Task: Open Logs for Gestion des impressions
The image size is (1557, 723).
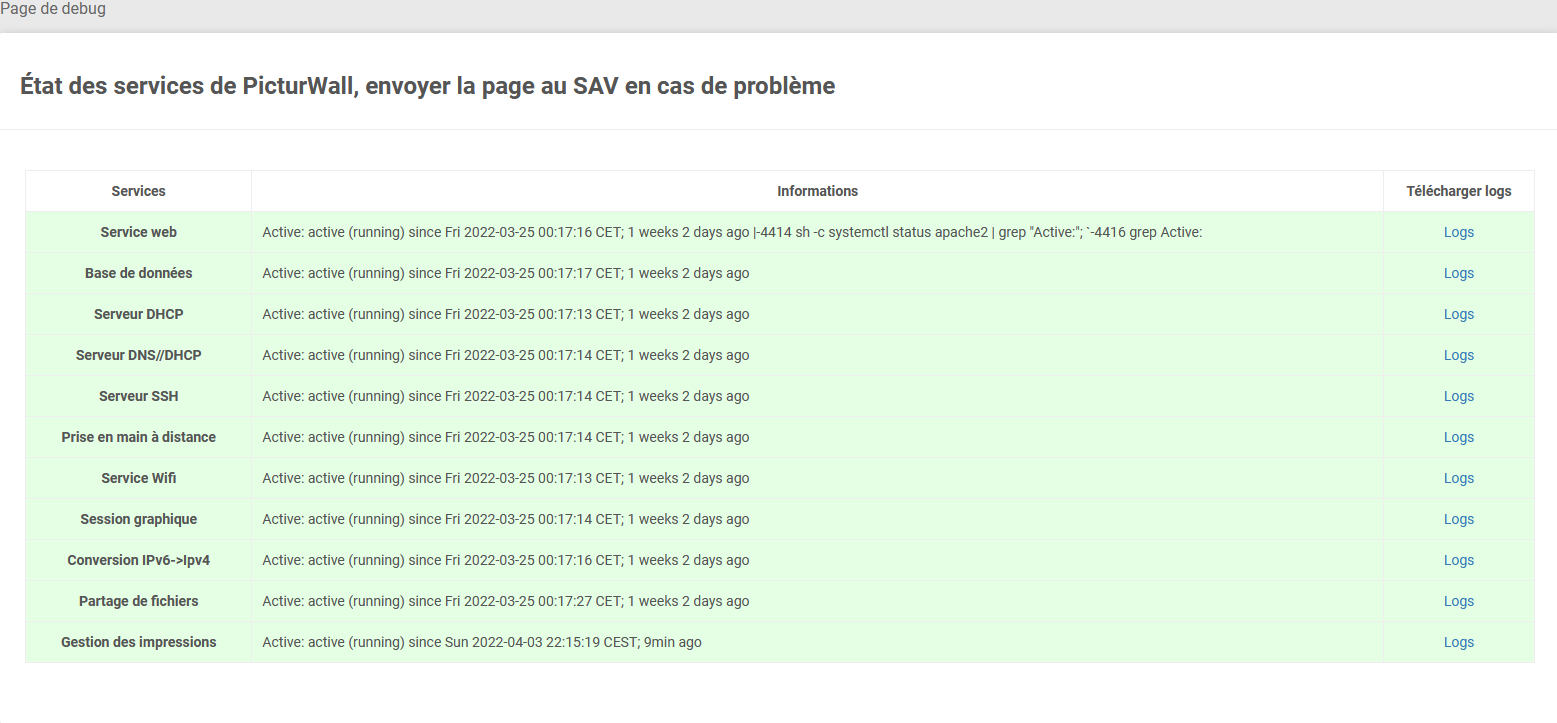Action: click(1458, 642)
